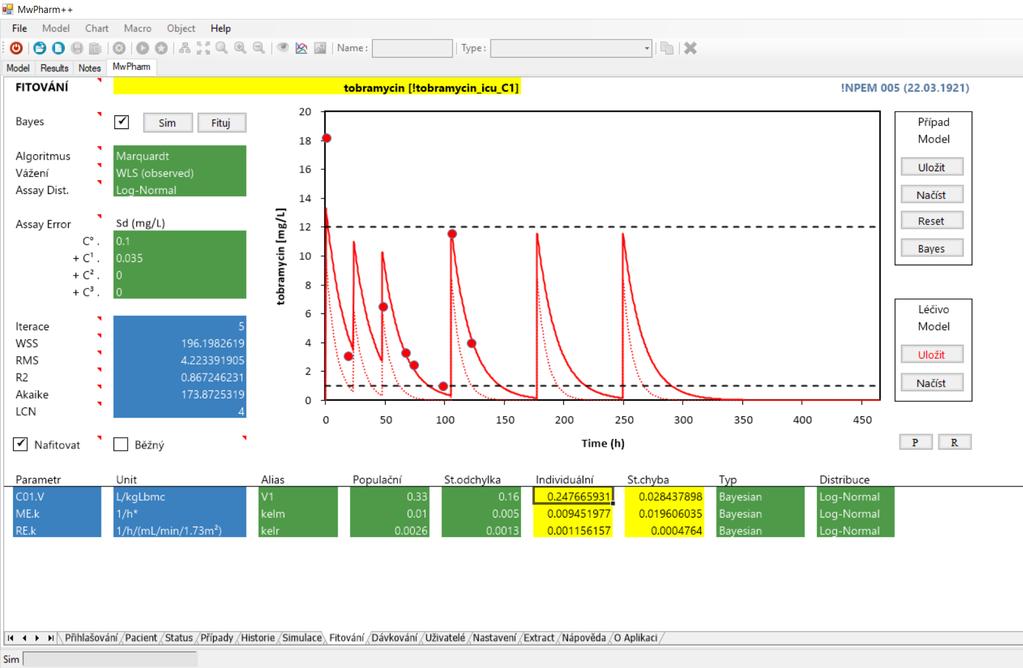The image size is (1023, 668).
Task: Click the hierarchy layout toolbar icon
Action: [x=185, y=48]
